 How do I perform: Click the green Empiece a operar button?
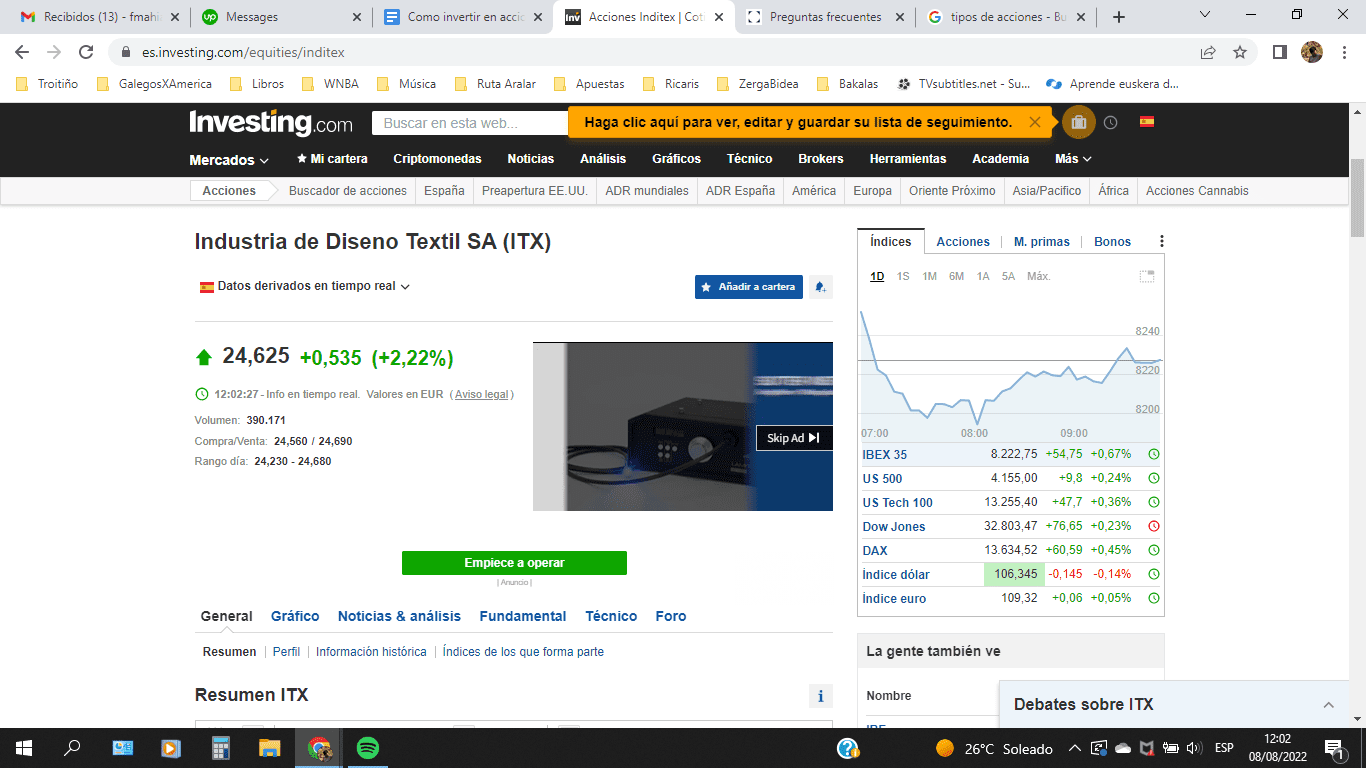tap(514, 563)
